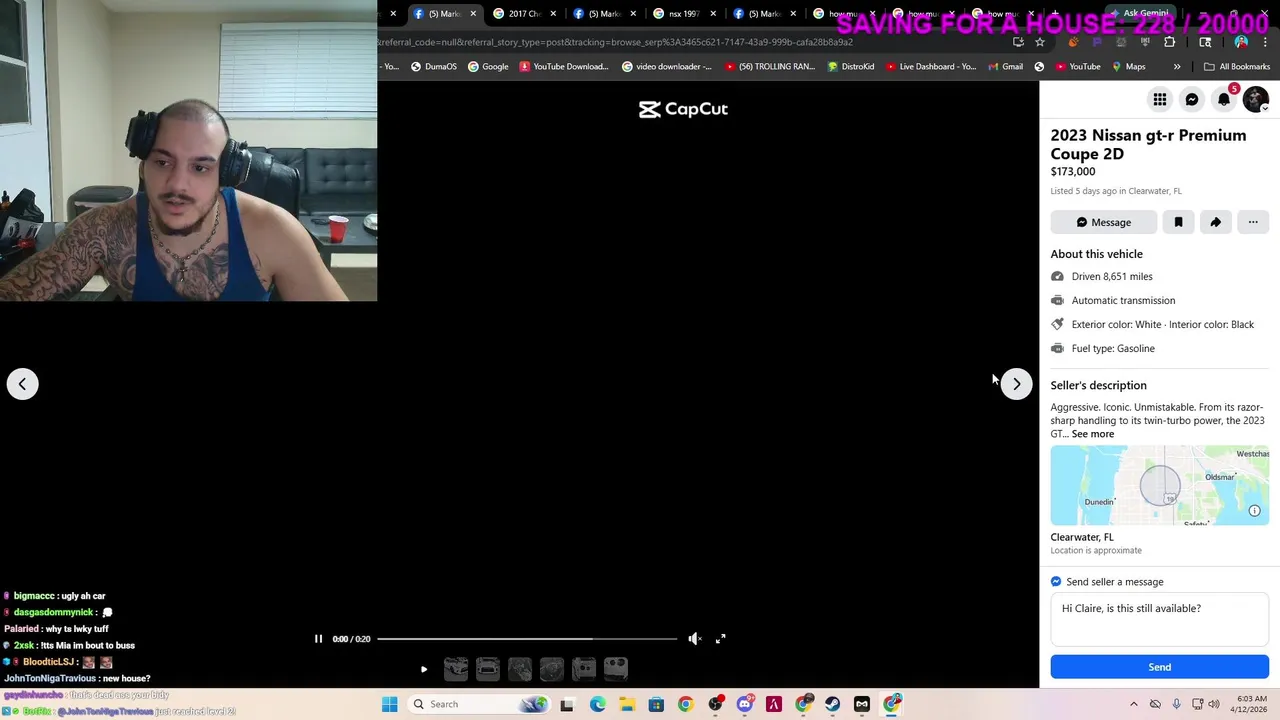This screenshot has width=1280, height=720.
Task: Open the Google bookmark
Action: (488, 67)
